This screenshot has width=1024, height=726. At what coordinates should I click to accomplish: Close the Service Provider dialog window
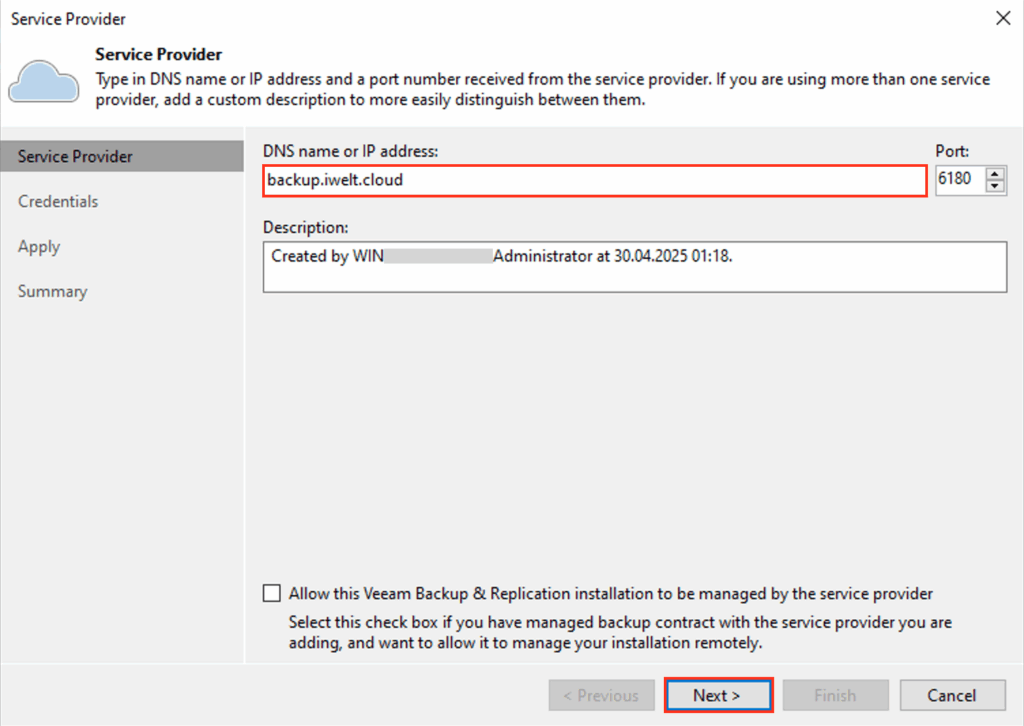point(1003,18)
